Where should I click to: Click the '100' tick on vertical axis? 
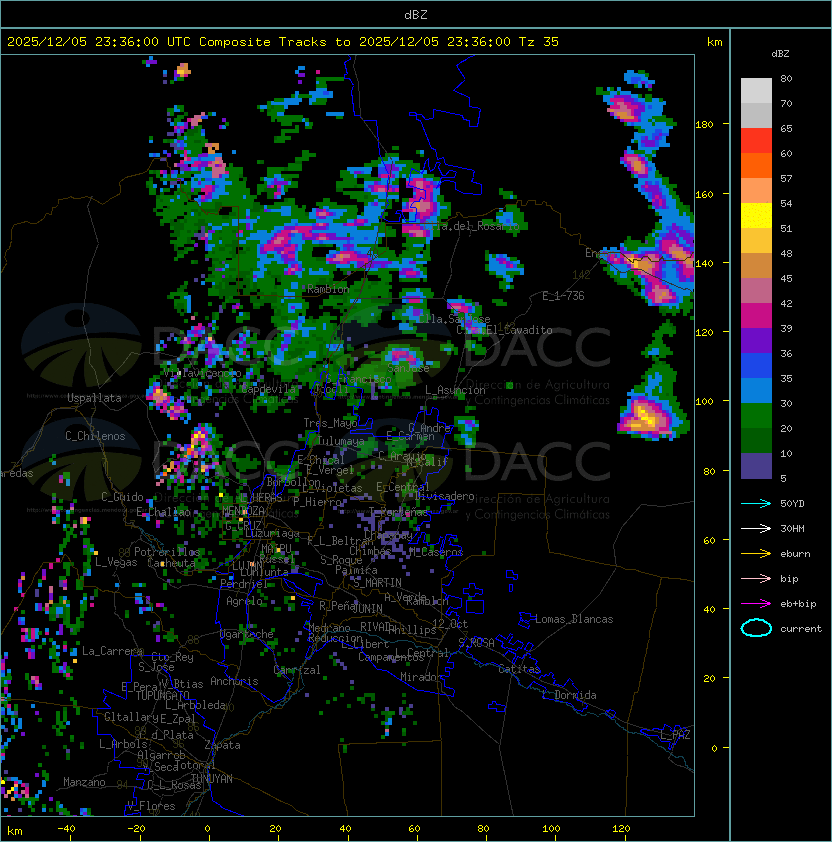click(x=704, y=402)
